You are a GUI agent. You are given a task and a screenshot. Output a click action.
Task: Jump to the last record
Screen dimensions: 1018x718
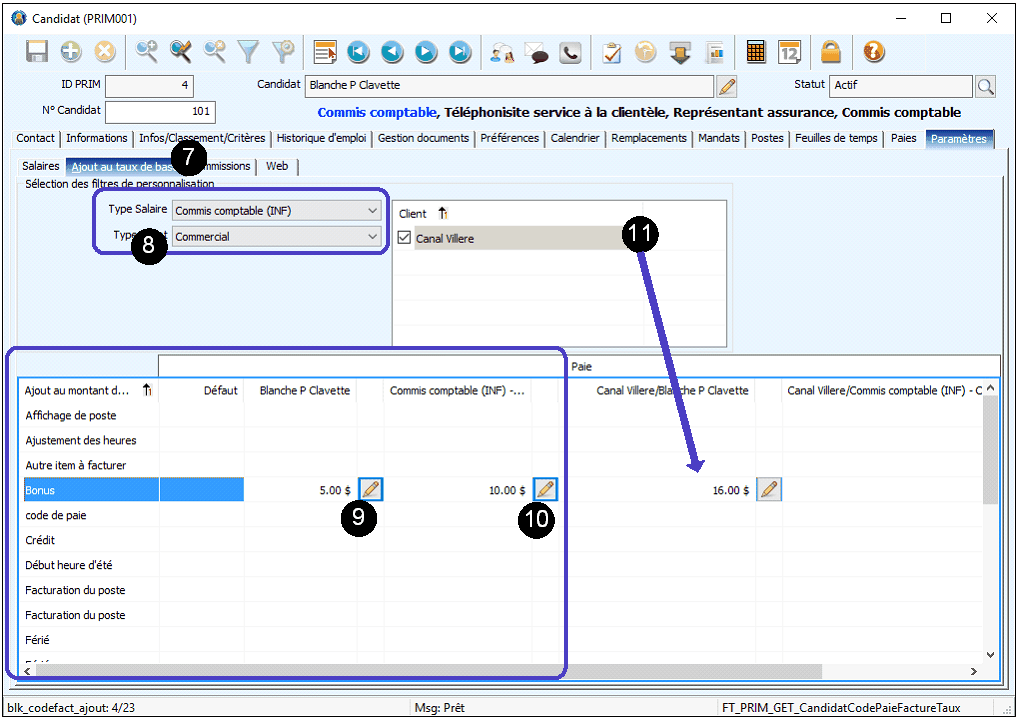pos(459,52)
